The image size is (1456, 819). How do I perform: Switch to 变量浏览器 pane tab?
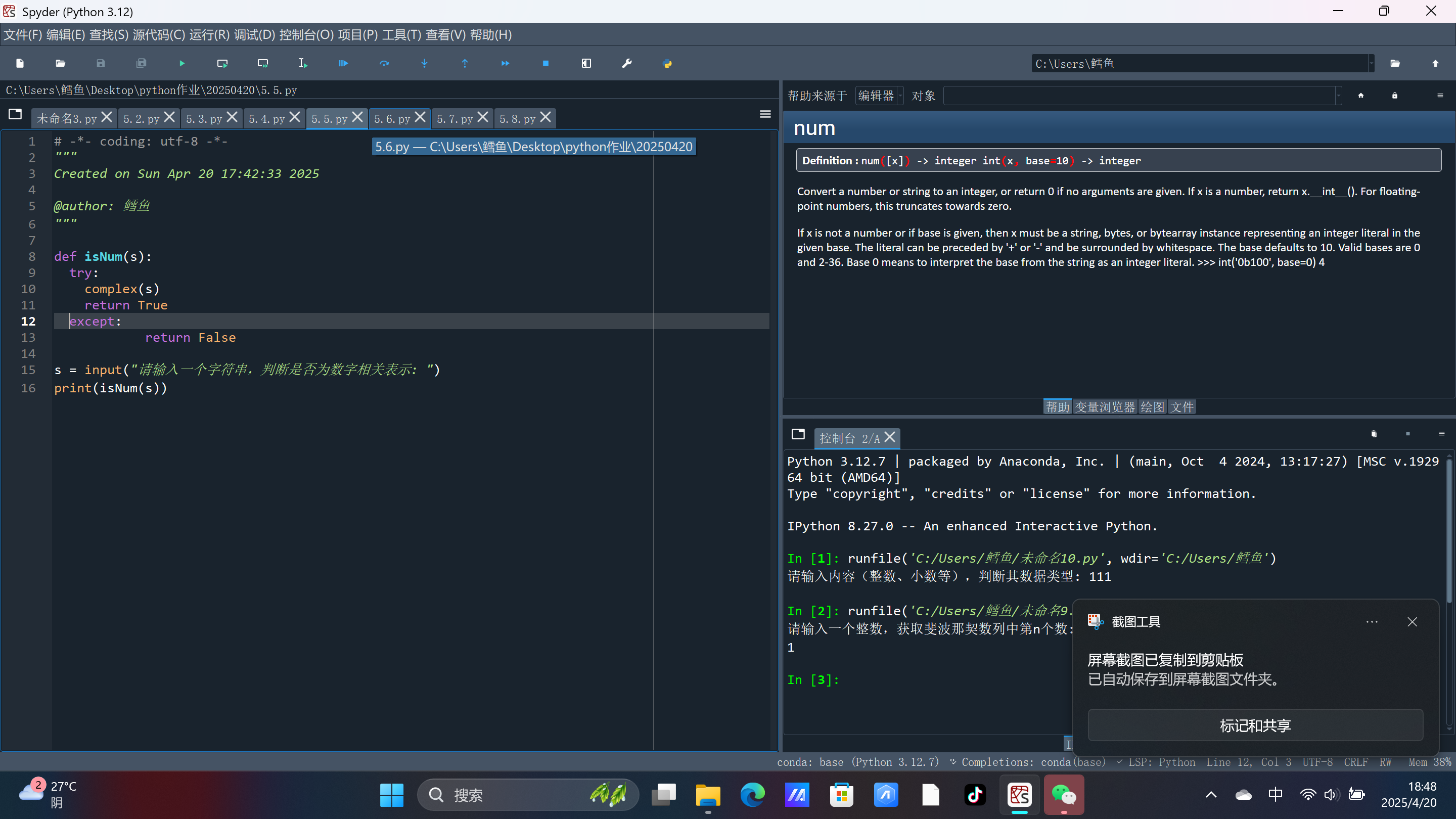coord(1105,407)
